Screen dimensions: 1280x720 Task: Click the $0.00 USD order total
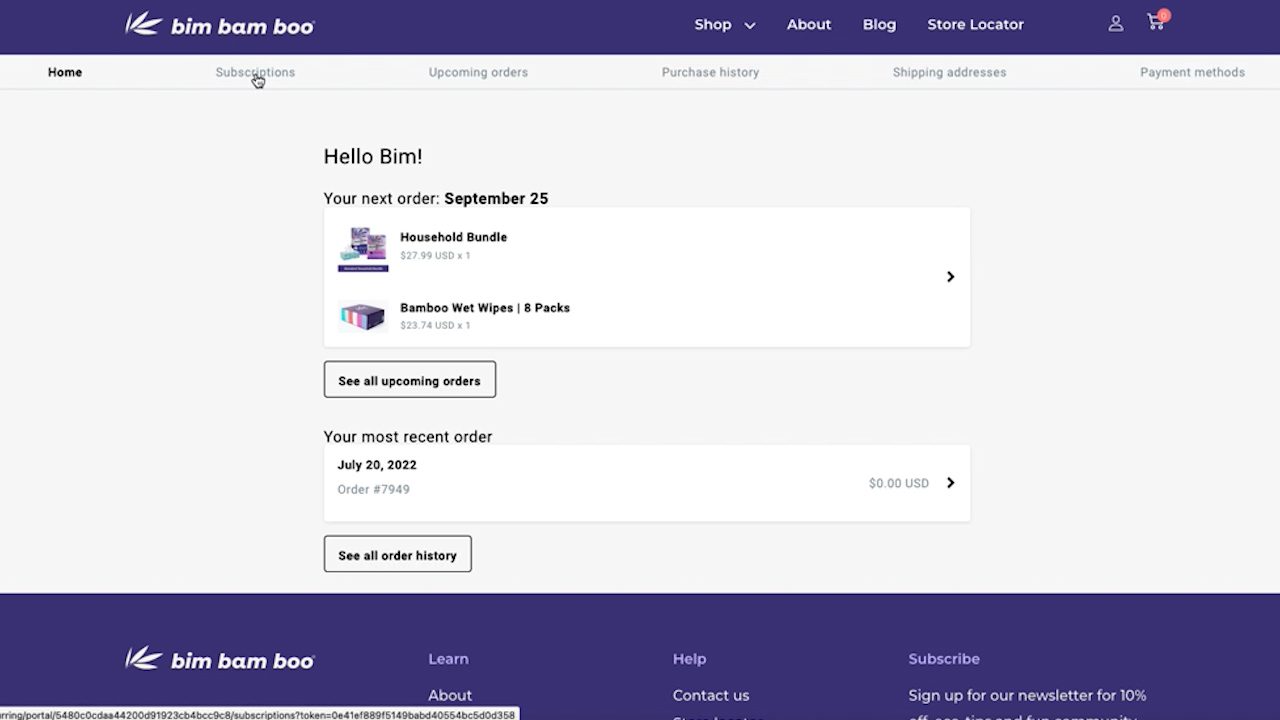(x=899, y=483)
